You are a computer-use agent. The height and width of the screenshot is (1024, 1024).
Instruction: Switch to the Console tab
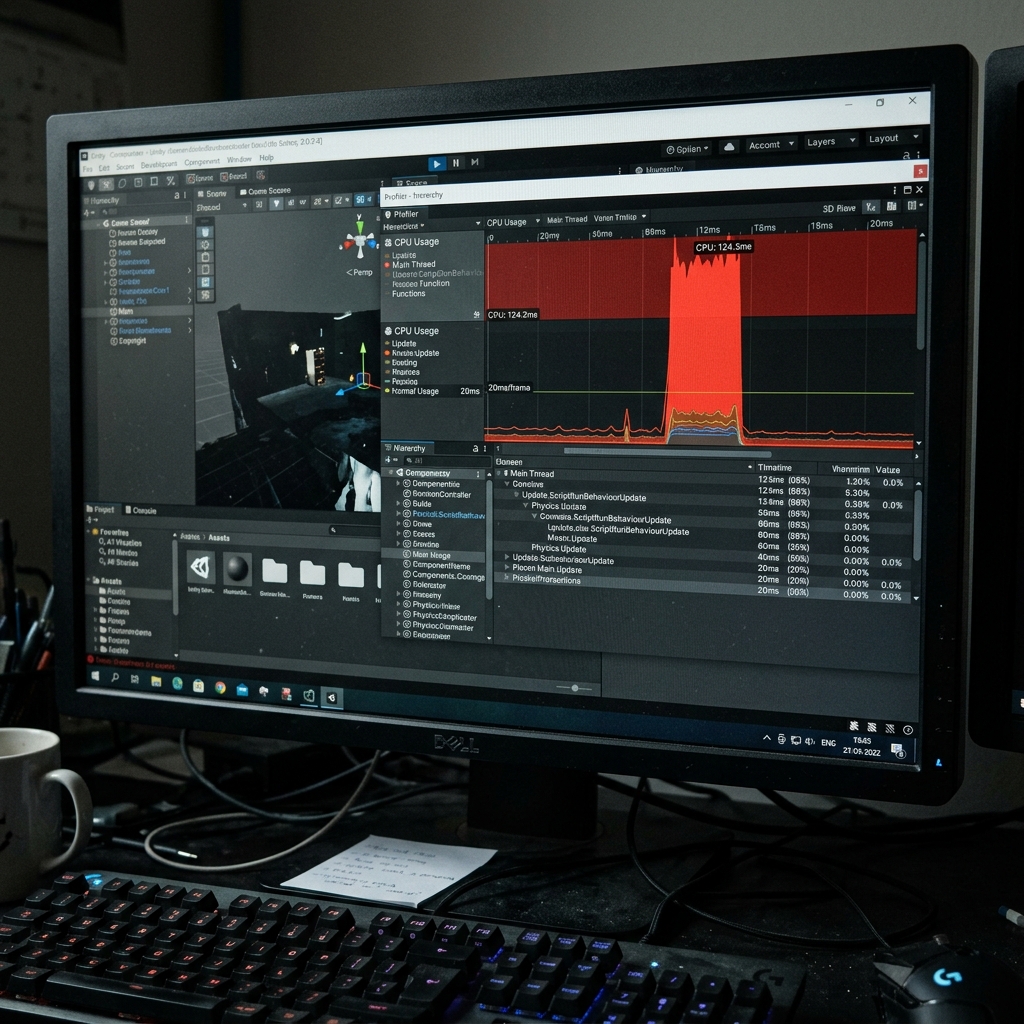pyautogui.click(x=140, y=511)
